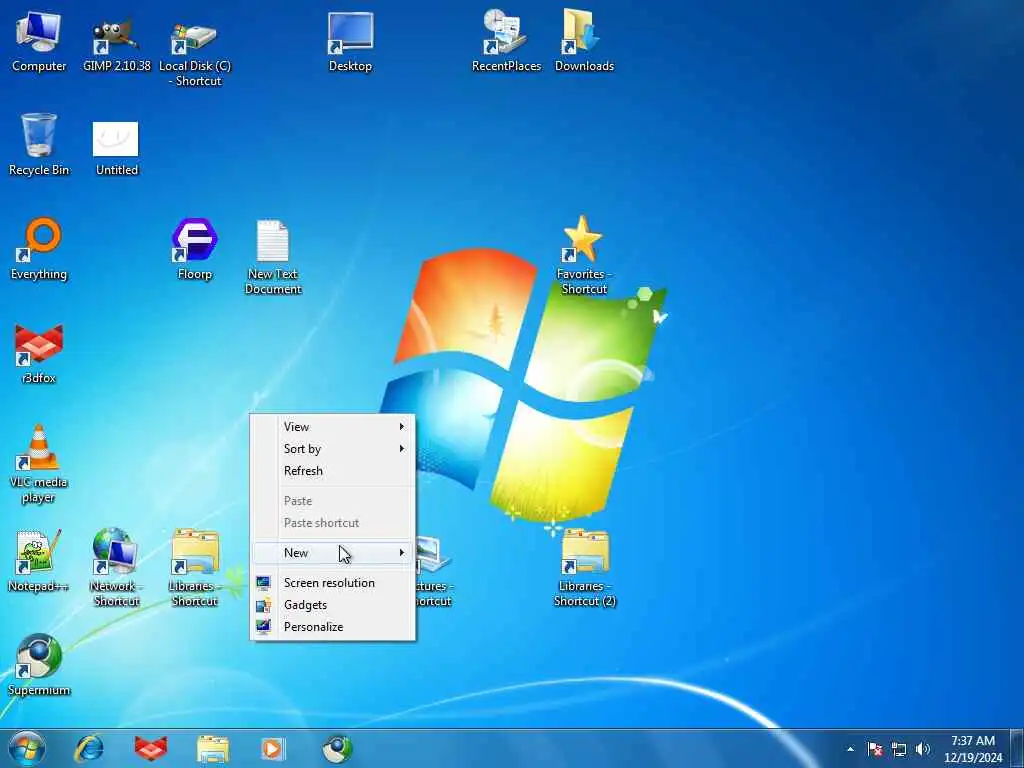The height and width of the screenshot is (768, 1024).
Task: Open the Windows Start menu
Action: tap(27, 748)
